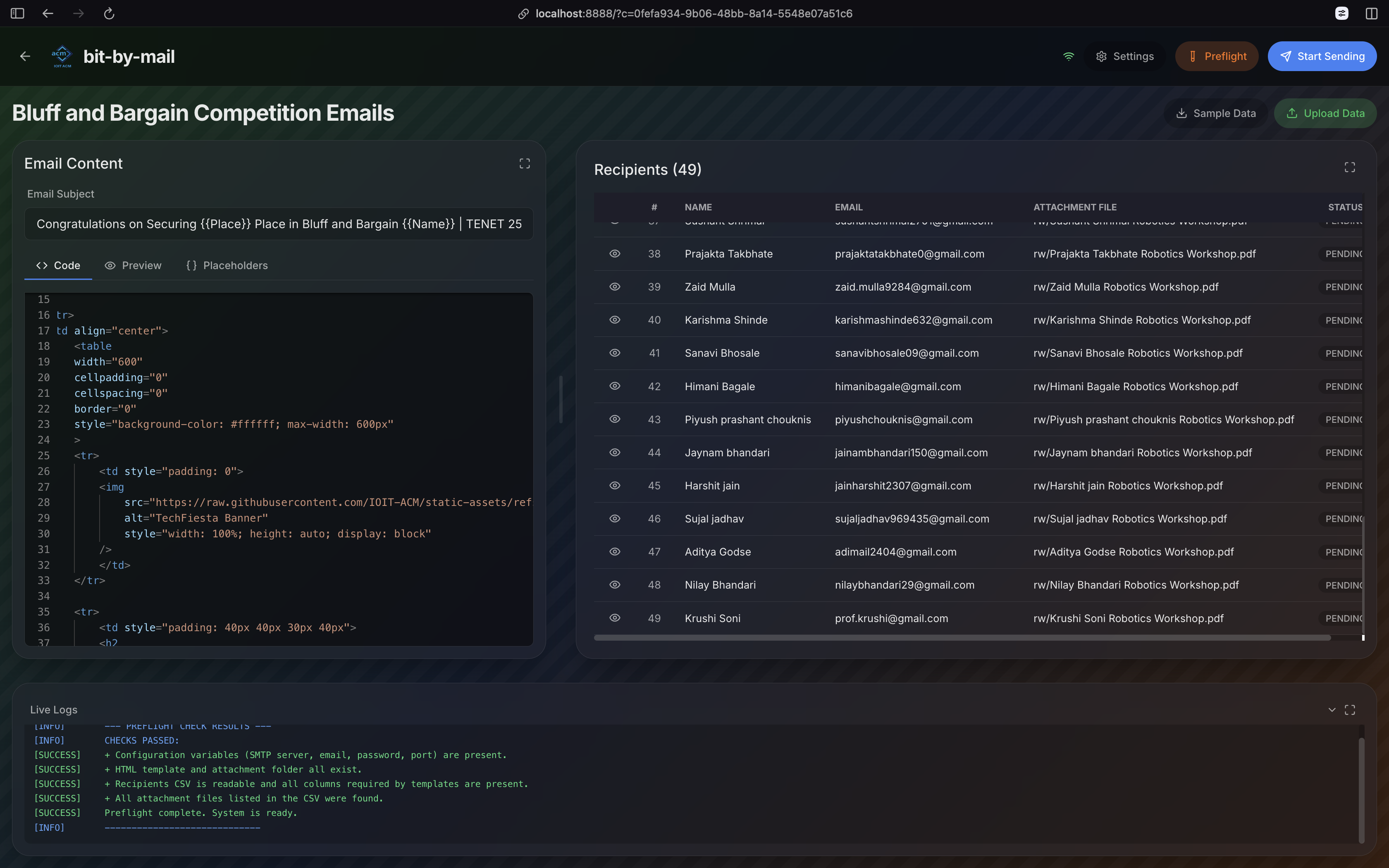Open the Settings menu
This screenshot has width=1389, height=868.
(1124, 56)
